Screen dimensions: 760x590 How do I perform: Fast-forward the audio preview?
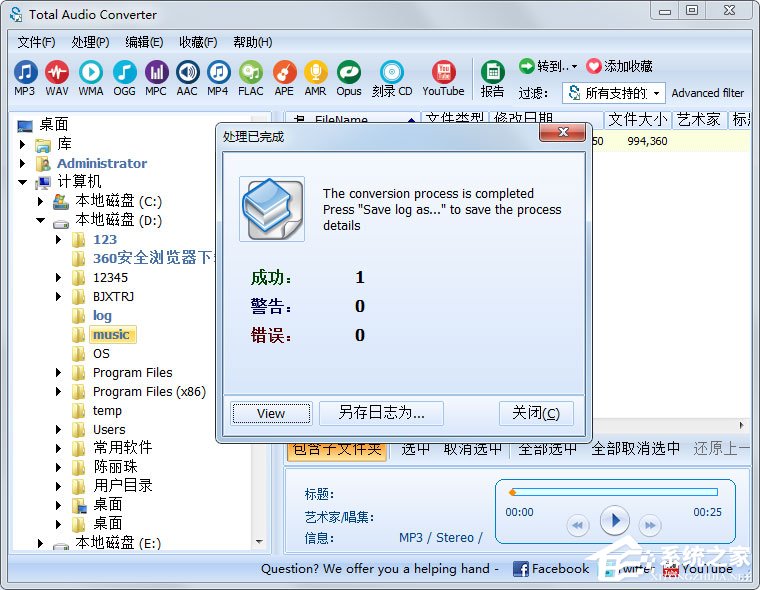(x=650, y=525)
